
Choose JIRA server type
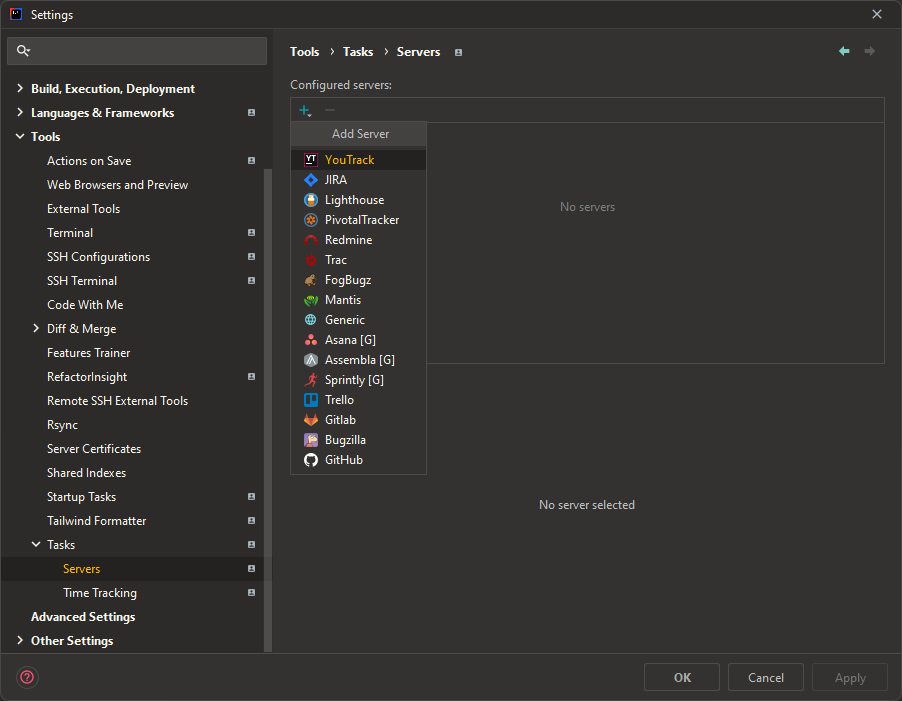[358, 180]
